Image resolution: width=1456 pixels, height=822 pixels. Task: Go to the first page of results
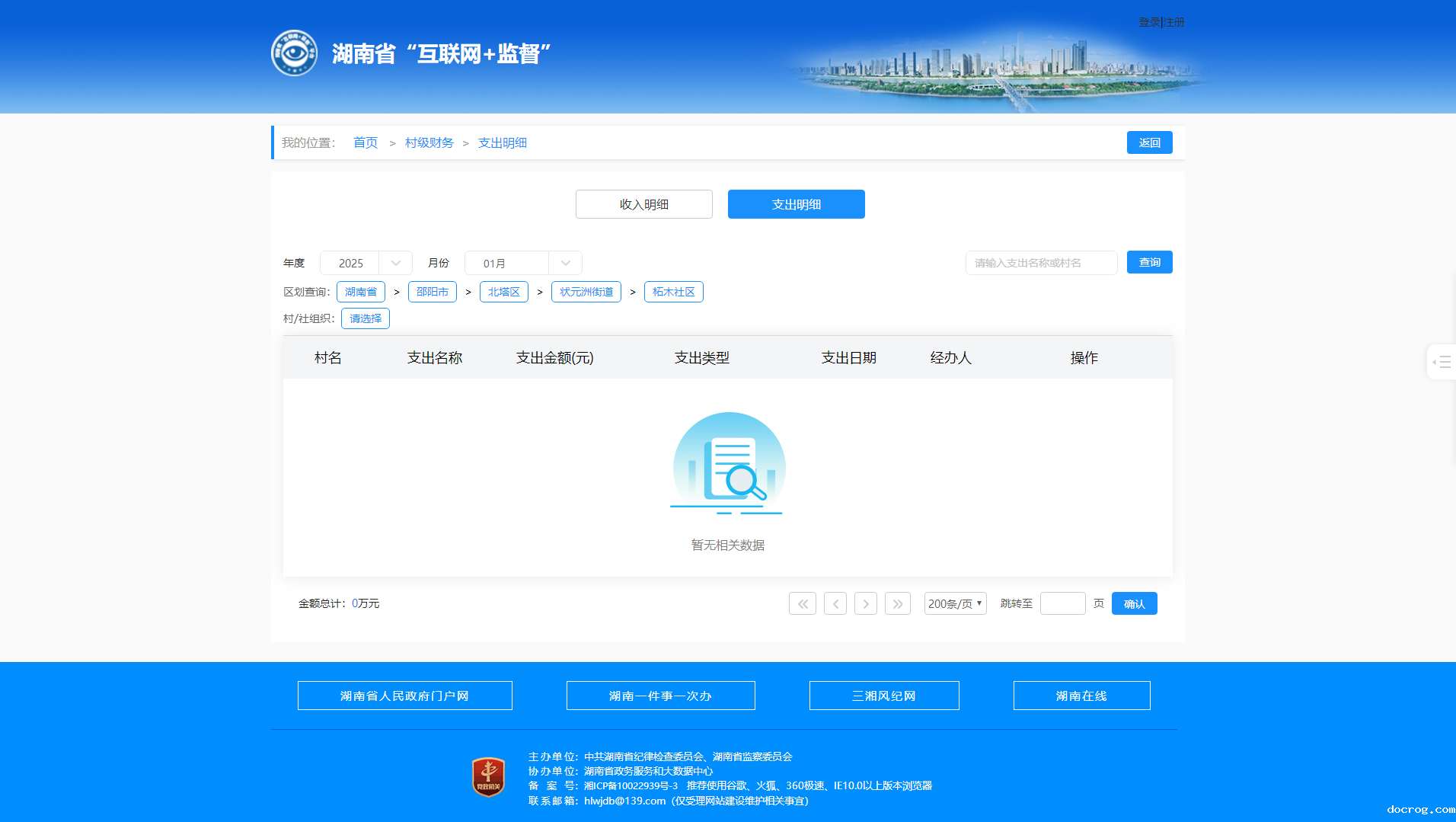[802, 603]
